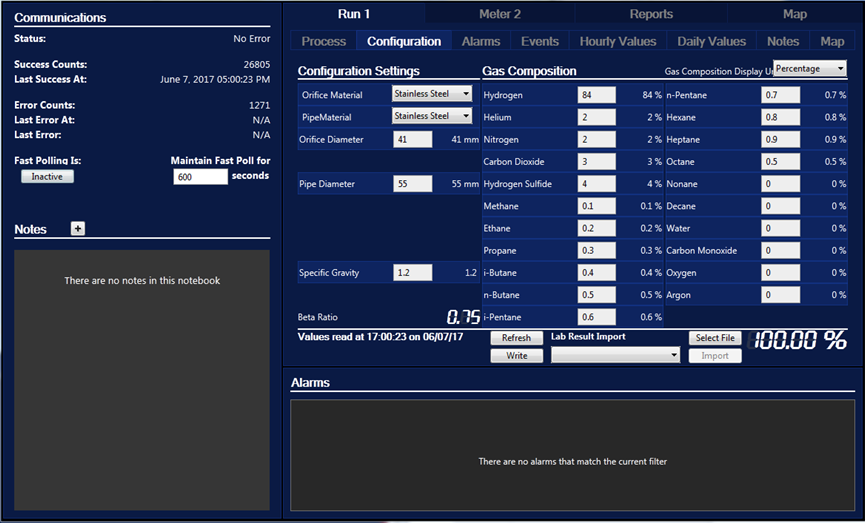The height and width of the screenshot is (523, 865).
Task: Open the Reports tab
Action: 651,14
